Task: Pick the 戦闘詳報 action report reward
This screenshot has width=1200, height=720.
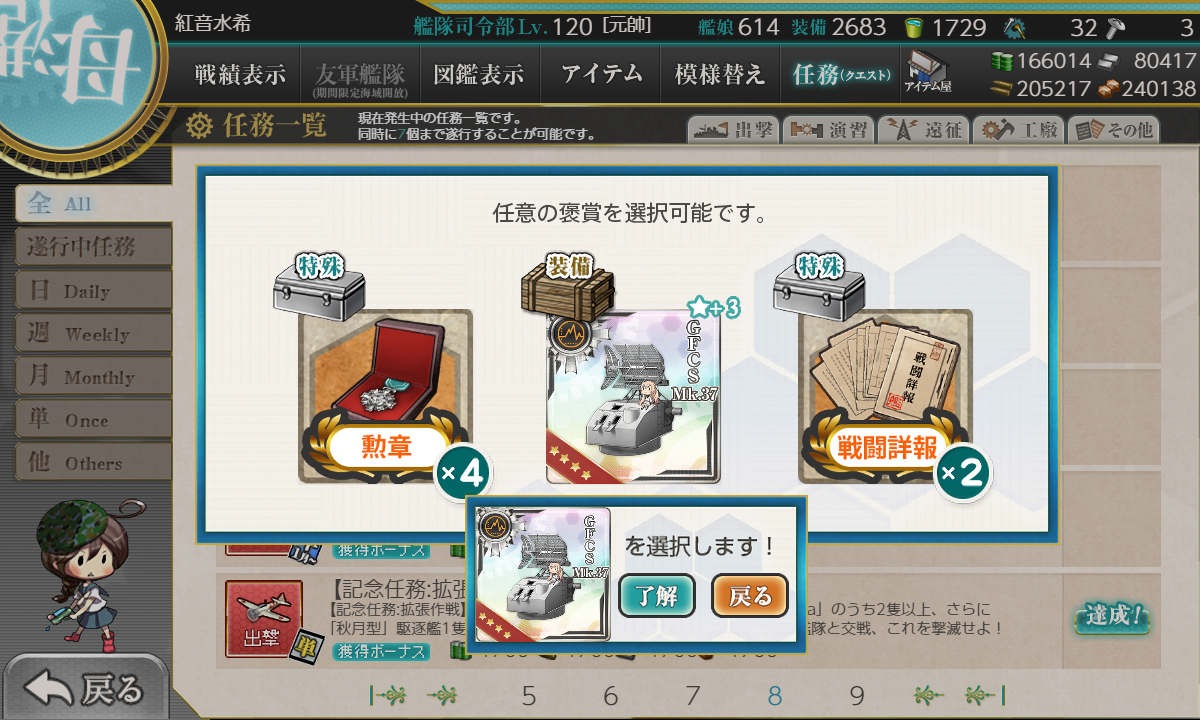Action: (885, 397)
